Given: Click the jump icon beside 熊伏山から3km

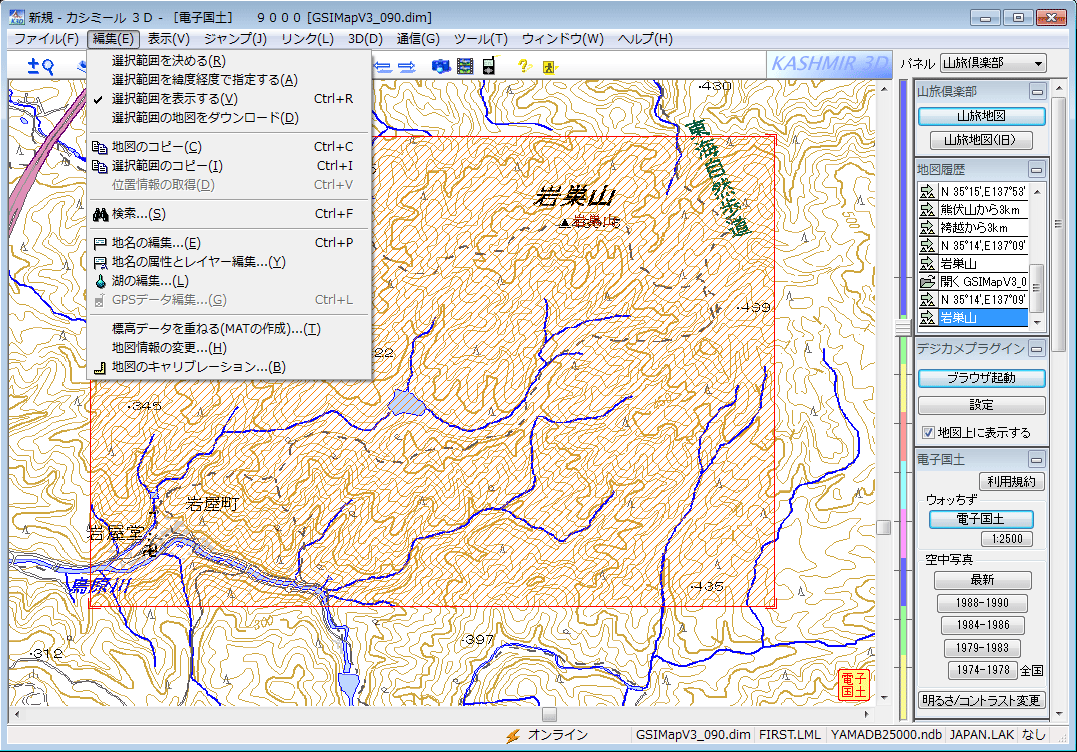Looking at the screenshot, I should point(927,209).
